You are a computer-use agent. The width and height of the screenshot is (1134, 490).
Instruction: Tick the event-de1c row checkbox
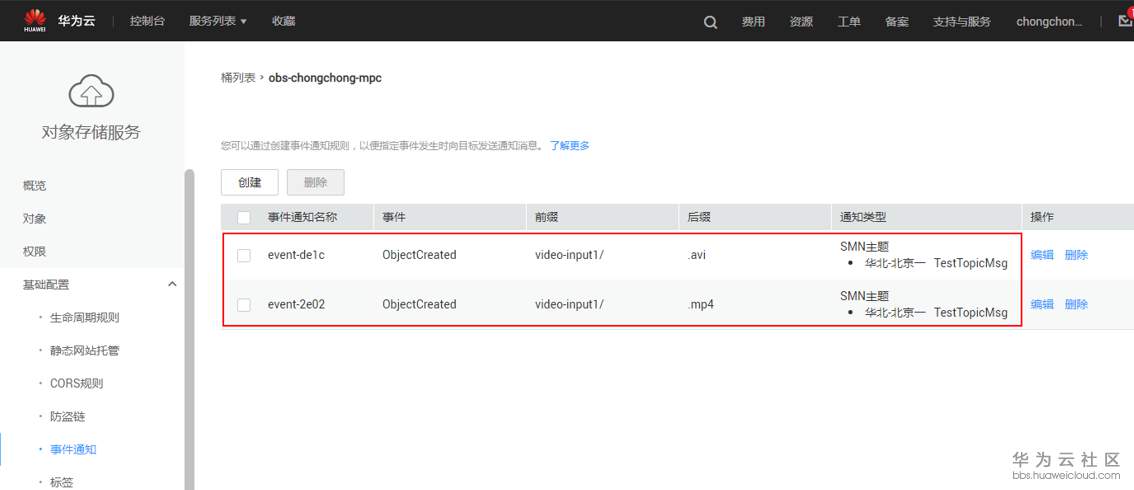click(244, 256)
